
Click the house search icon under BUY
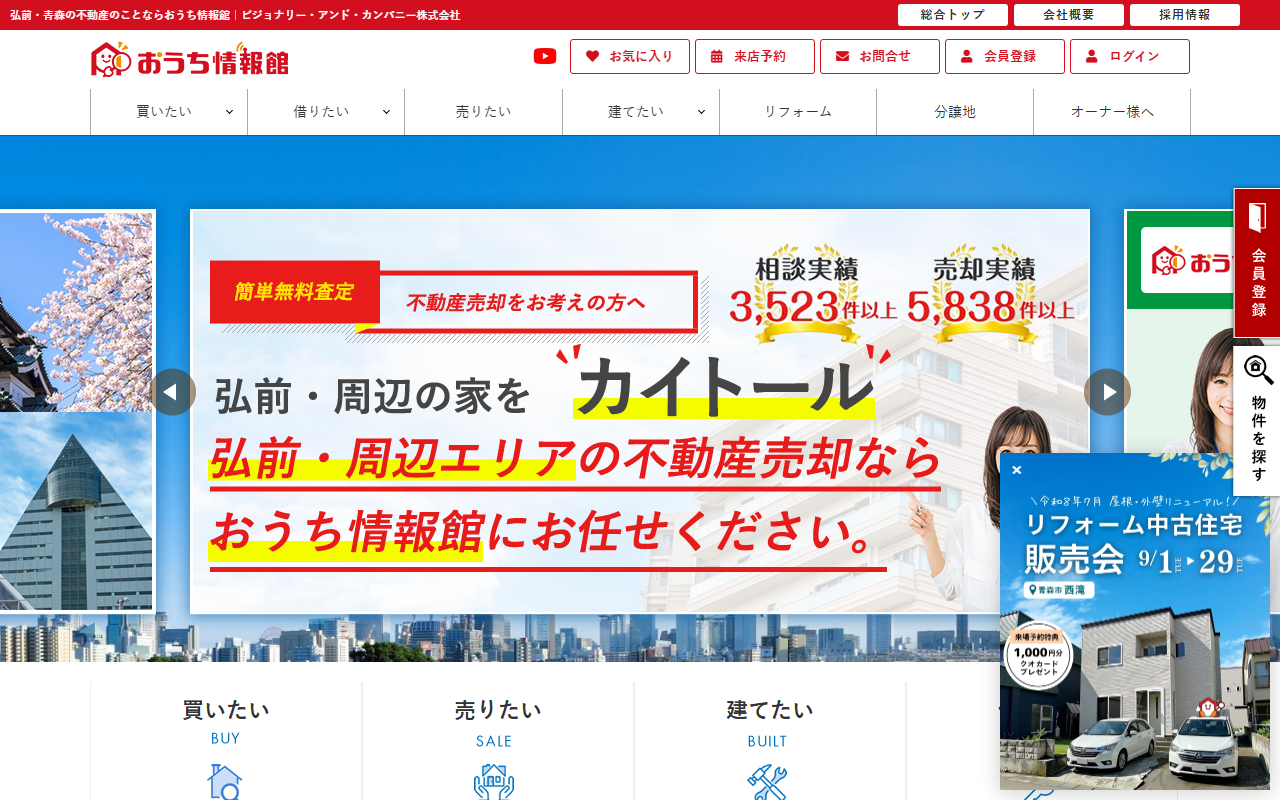225,782
